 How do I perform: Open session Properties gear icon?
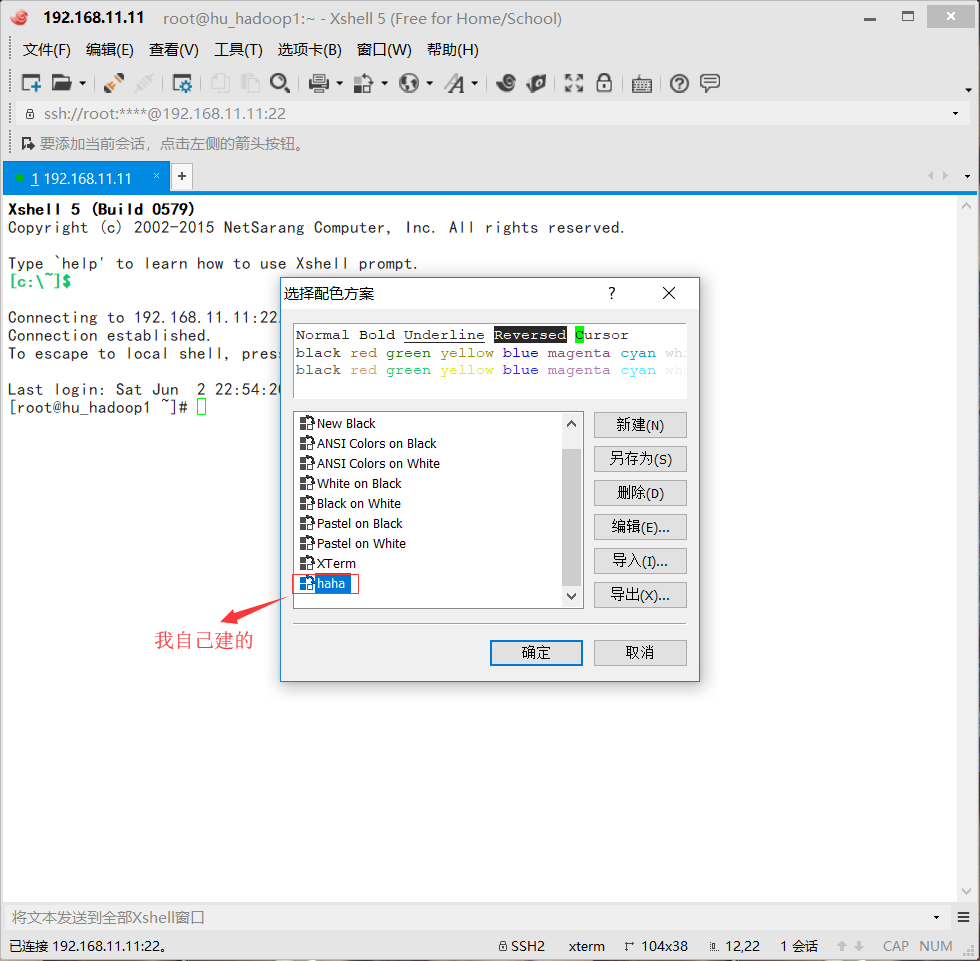(182, 83)
